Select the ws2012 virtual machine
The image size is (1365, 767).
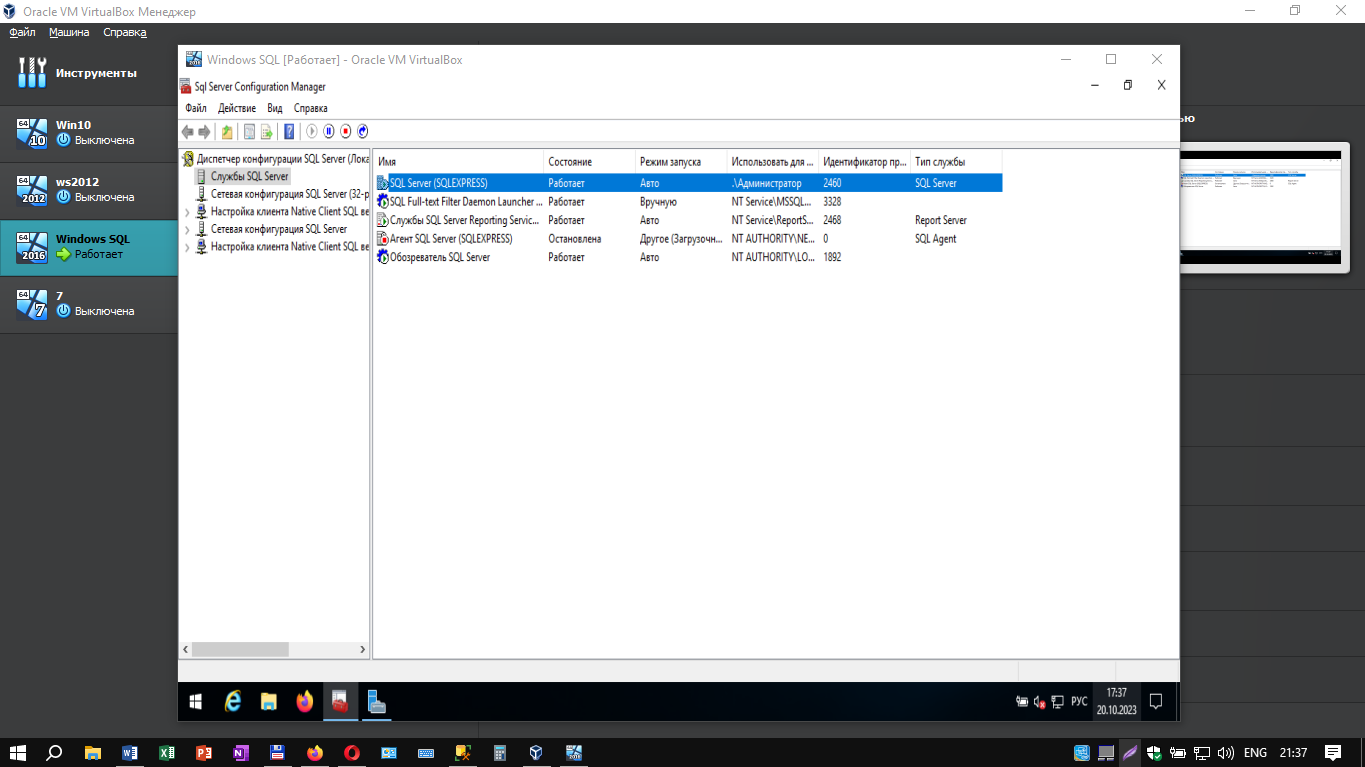click(x=89, y=190)
